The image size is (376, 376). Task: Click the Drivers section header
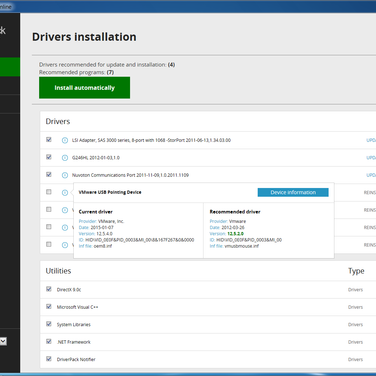(x=58, y=121)
